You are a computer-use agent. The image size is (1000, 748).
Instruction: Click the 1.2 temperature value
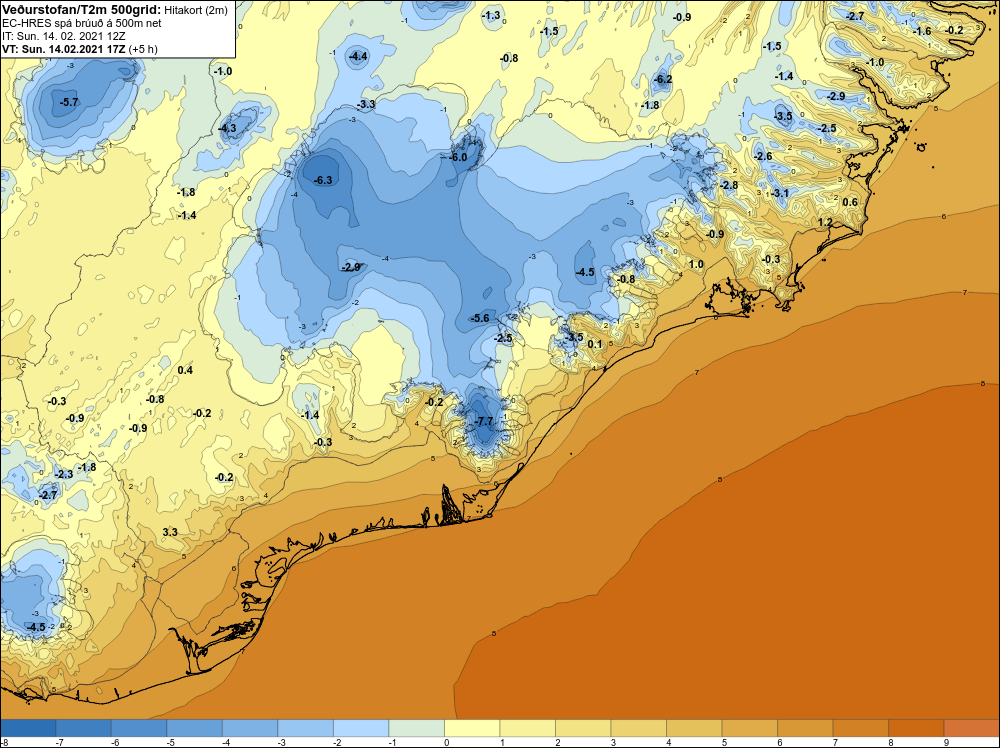825,222
